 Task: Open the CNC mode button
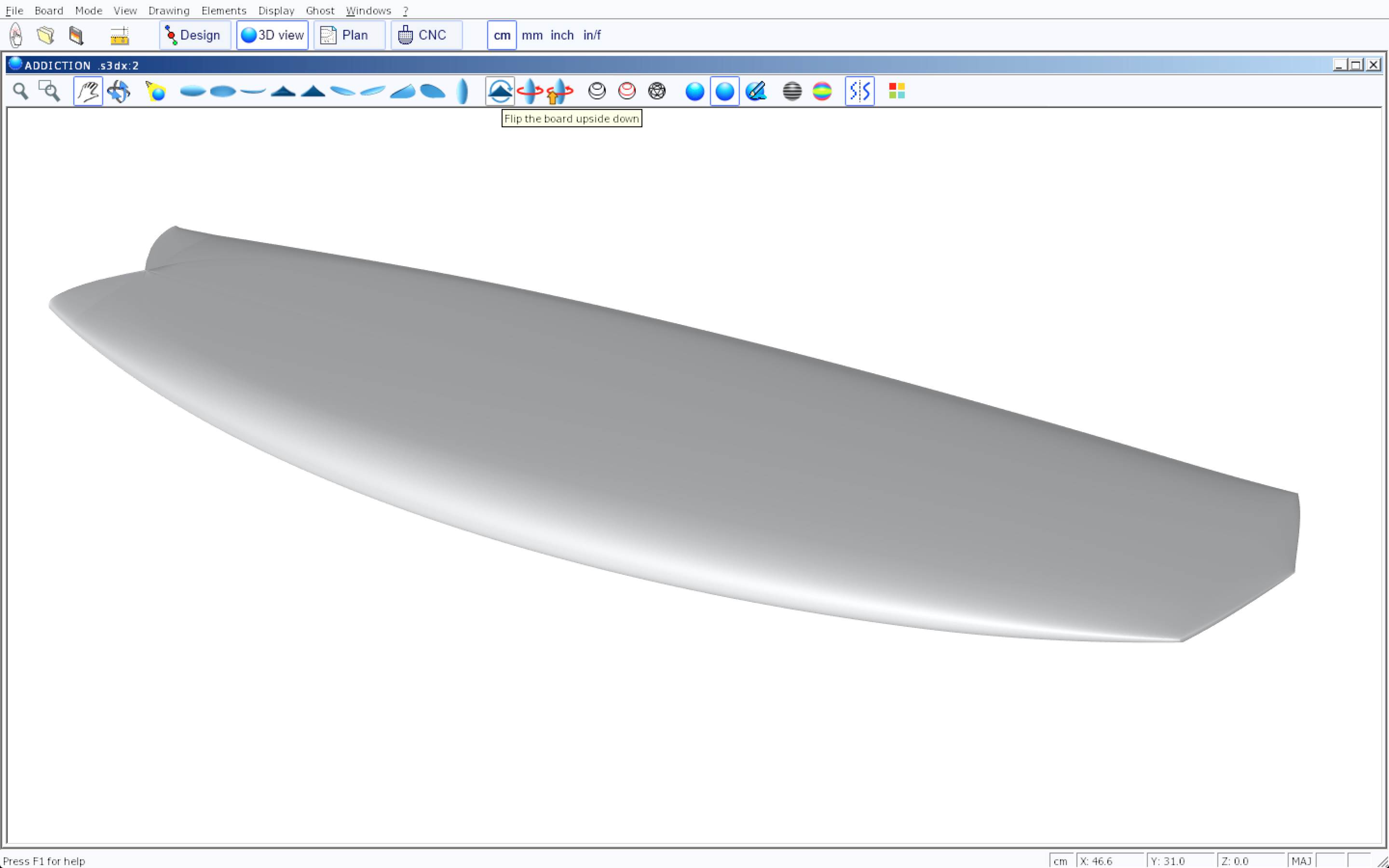point(426,36)
